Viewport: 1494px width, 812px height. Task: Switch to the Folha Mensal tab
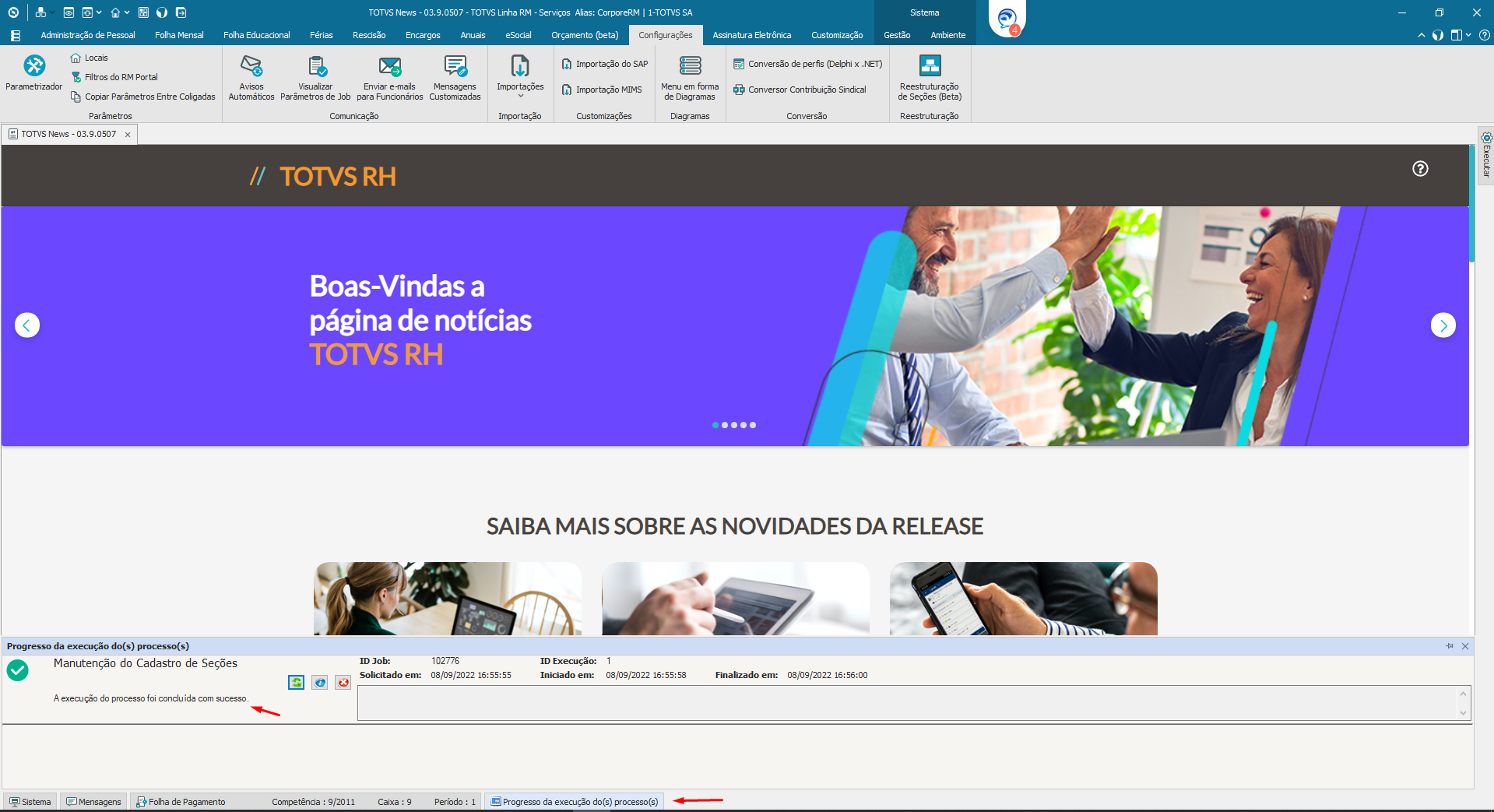[179, 35]
